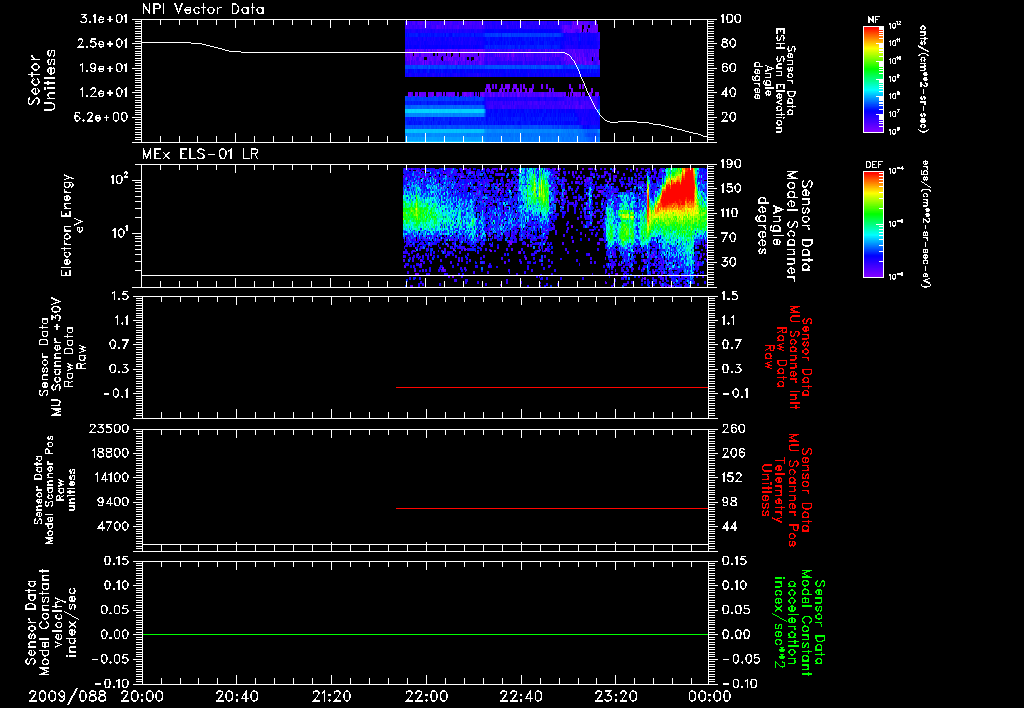
Task: Click the "Electron Energy eV" axis label
Action: pyautogui.click(x=72, y=225)
